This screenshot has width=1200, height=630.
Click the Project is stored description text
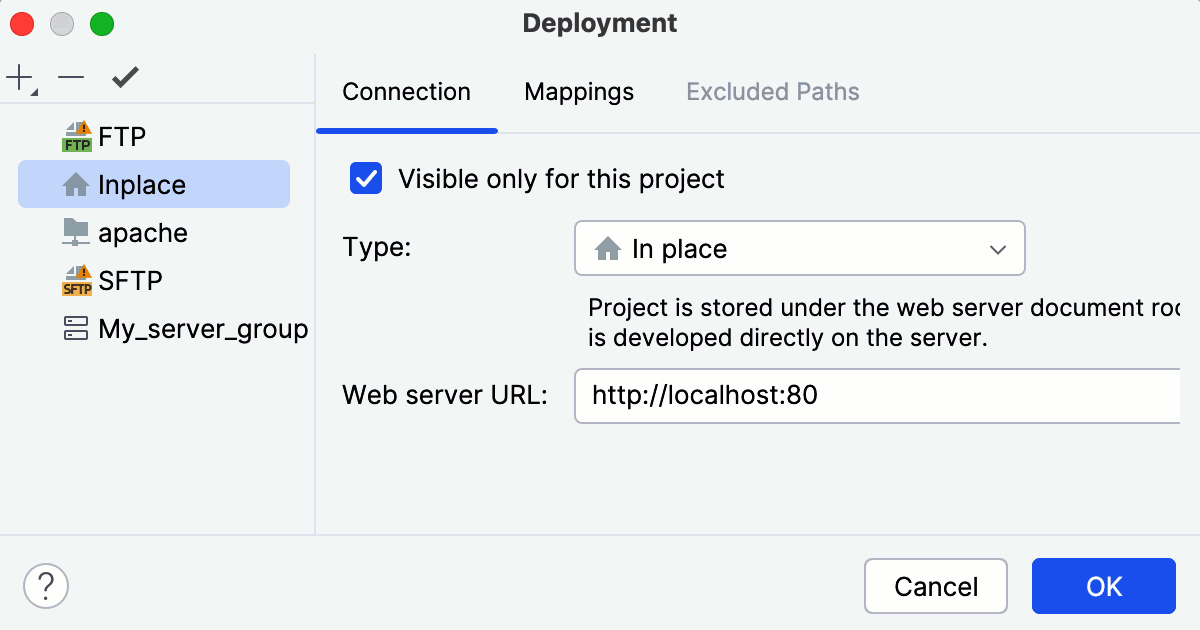click(x=884, y=322)
